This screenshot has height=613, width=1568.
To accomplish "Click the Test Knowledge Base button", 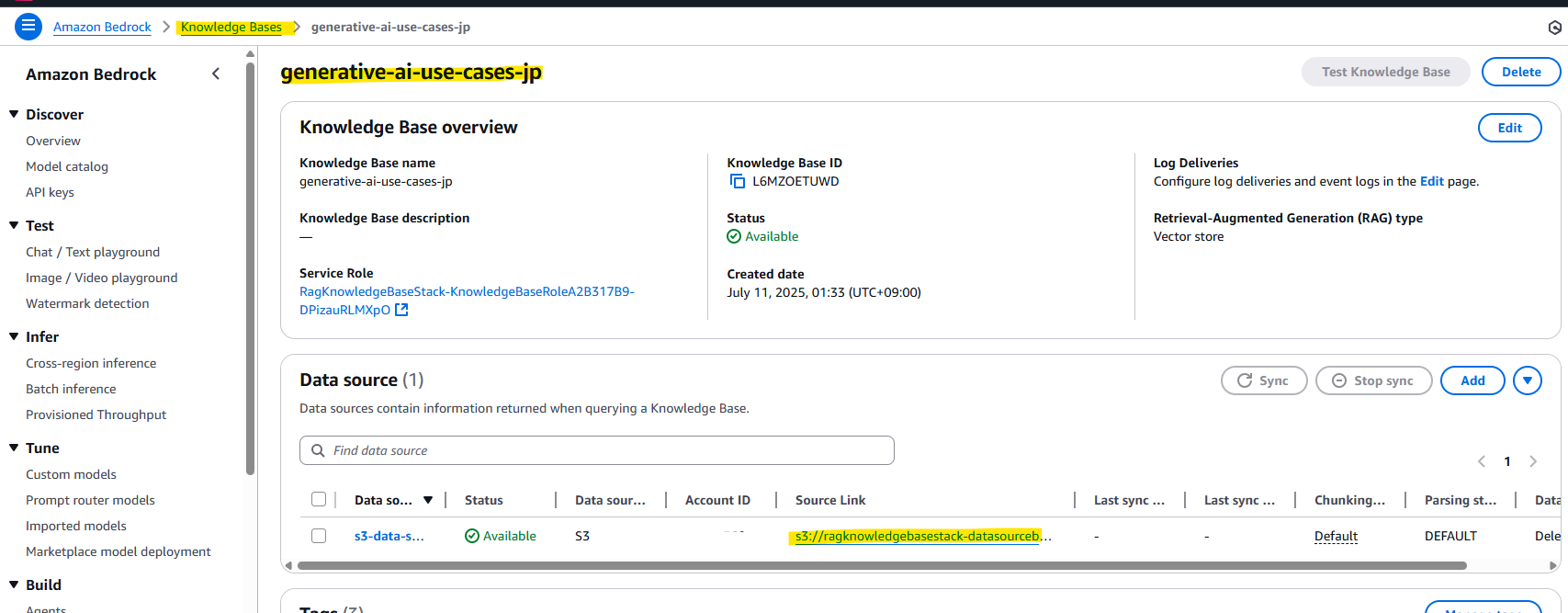I will pyautogui.click(x=1385, y=72).
